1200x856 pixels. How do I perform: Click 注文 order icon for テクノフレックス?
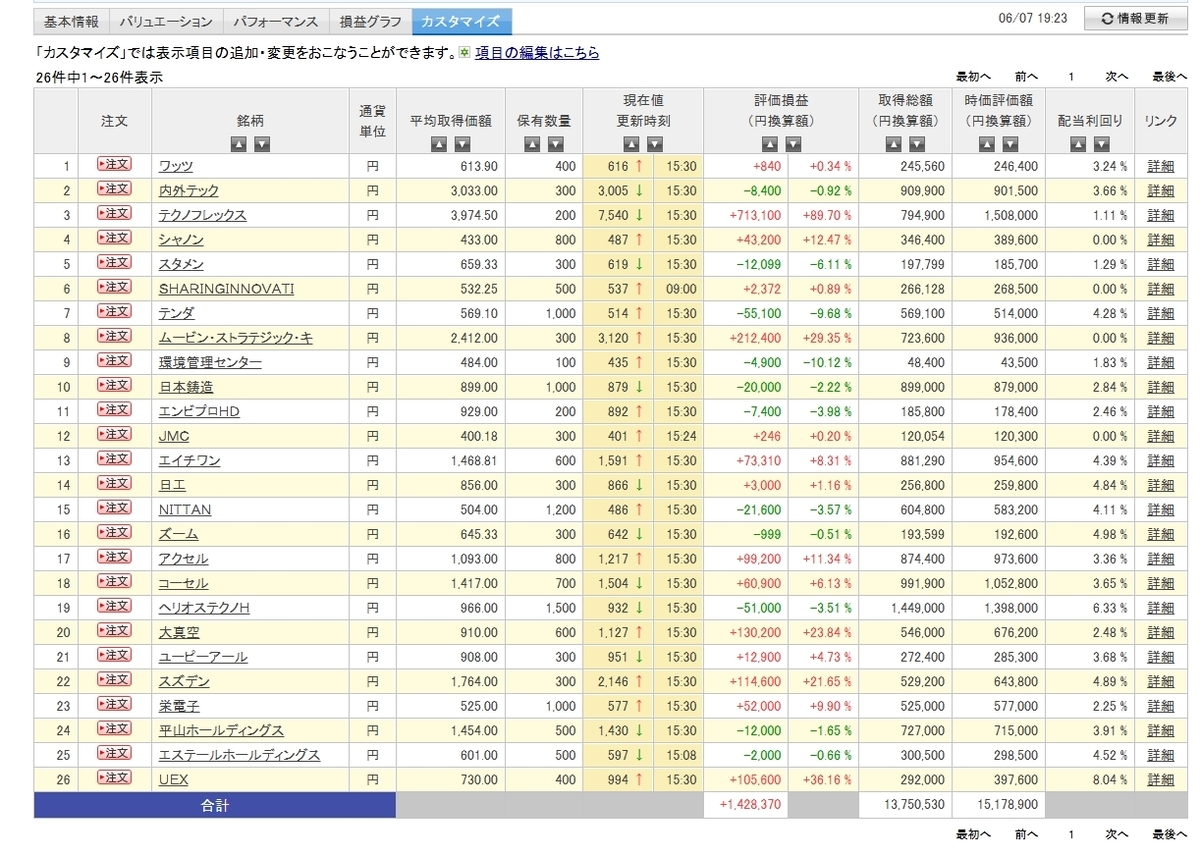click(114, 213)
